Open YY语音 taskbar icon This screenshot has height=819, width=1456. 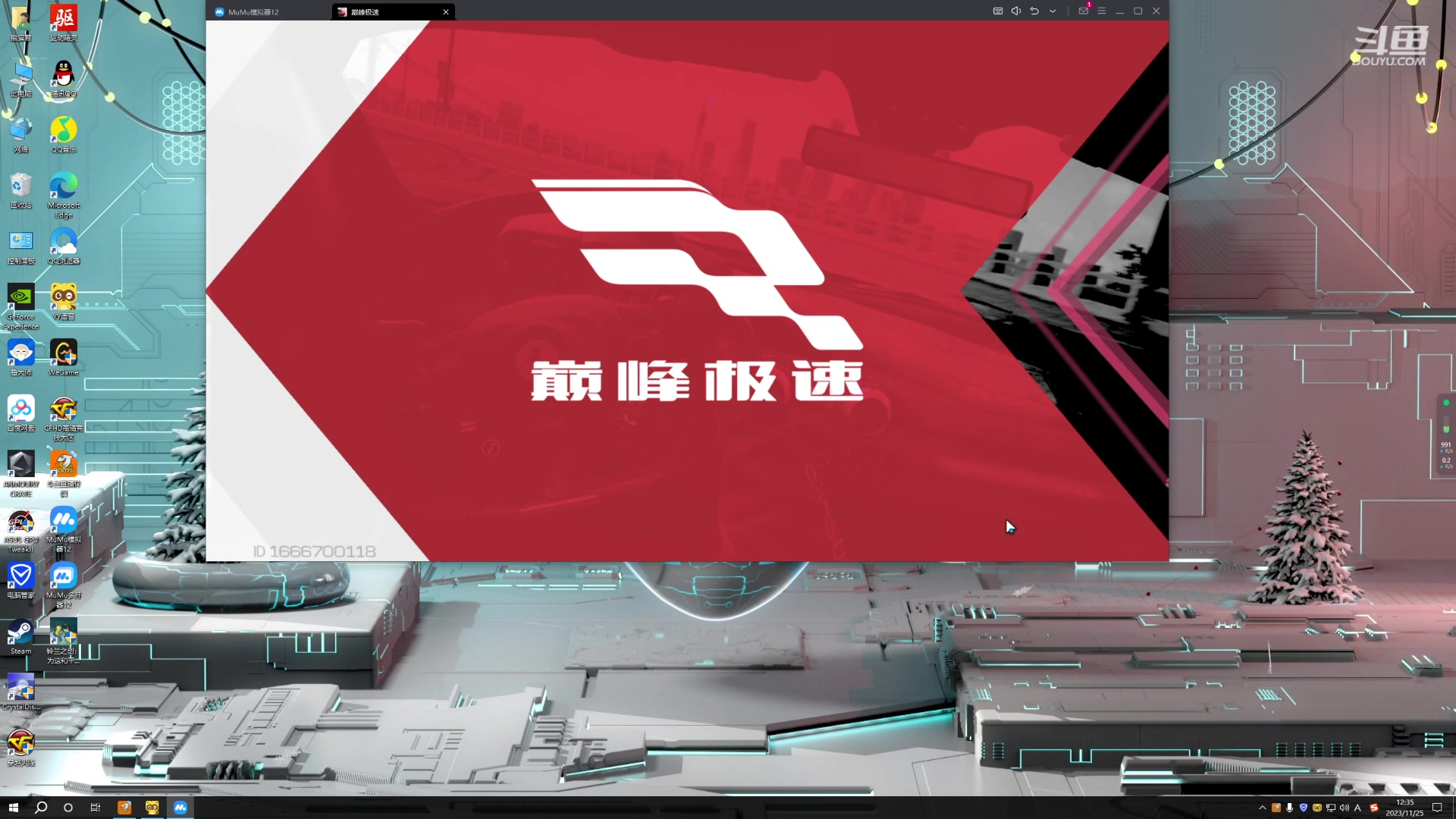tap(152, 808)
